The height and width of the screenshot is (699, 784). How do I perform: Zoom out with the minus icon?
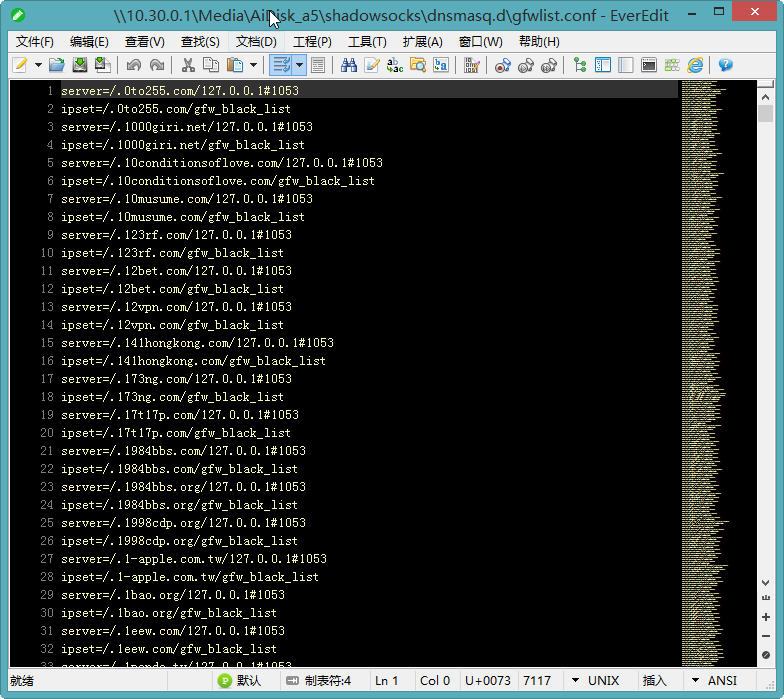(x=766, y=636)
